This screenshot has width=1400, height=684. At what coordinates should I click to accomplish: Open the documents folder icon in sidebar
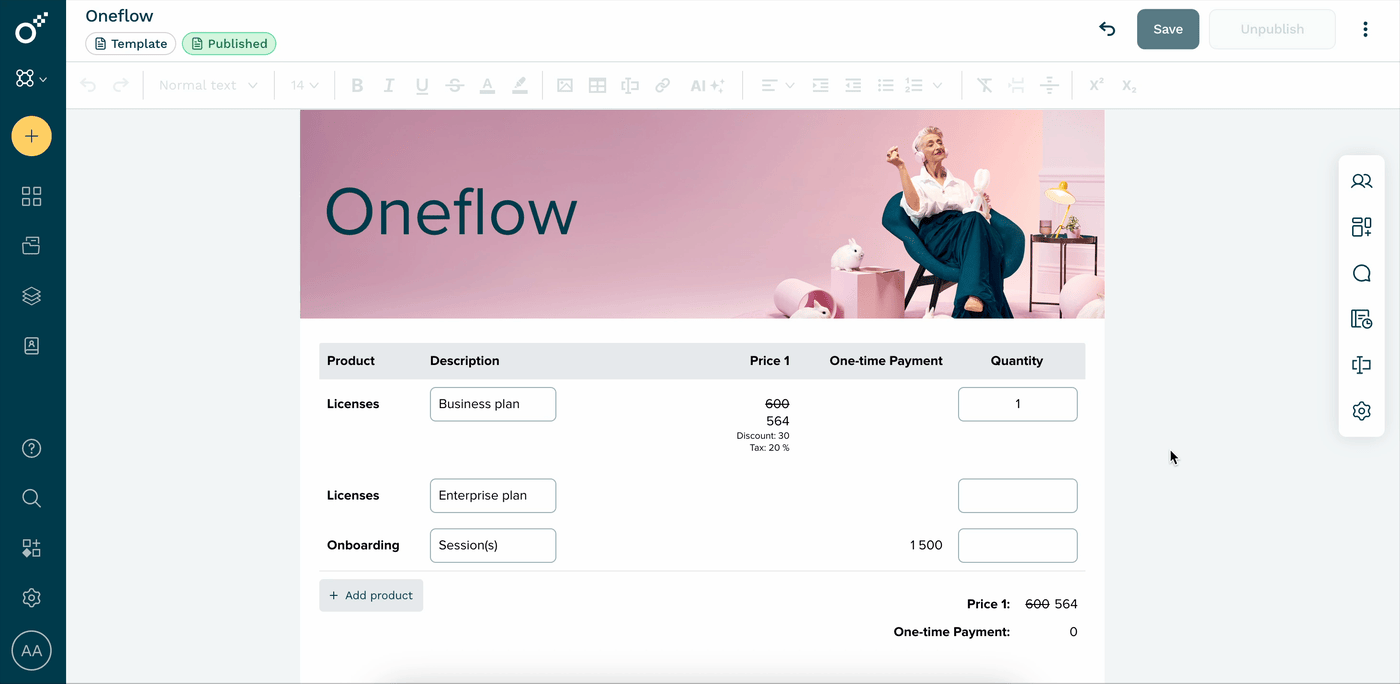click(31, 246)
